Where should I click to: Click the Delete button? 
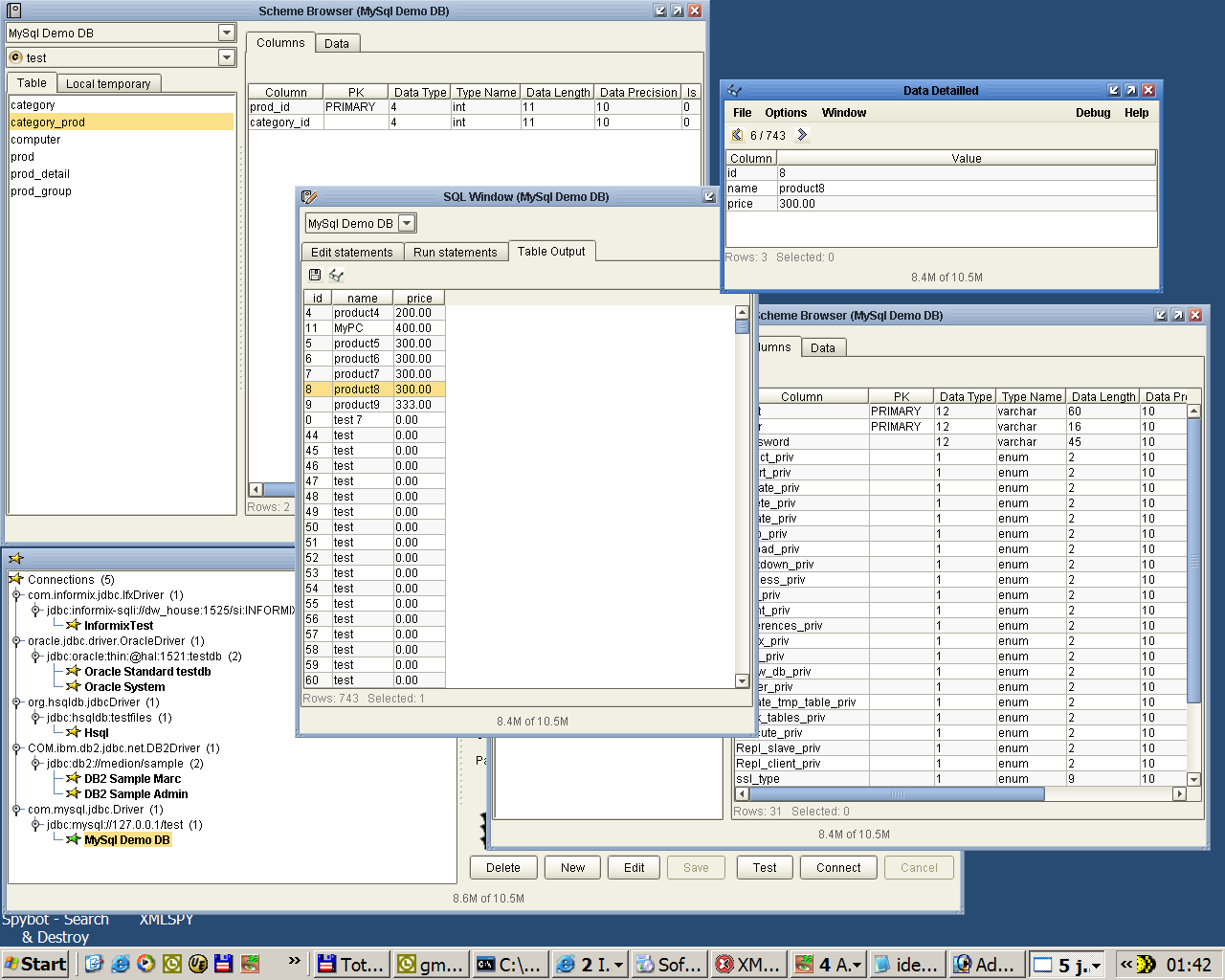[x=502, y=868]
